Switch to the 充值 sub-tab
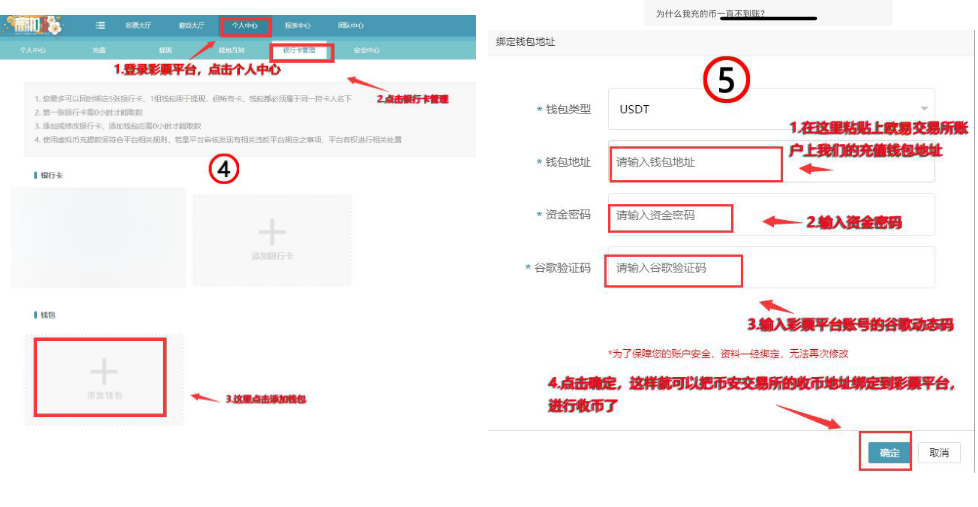Viewport: 978px width, 507px height. (99, 49)
